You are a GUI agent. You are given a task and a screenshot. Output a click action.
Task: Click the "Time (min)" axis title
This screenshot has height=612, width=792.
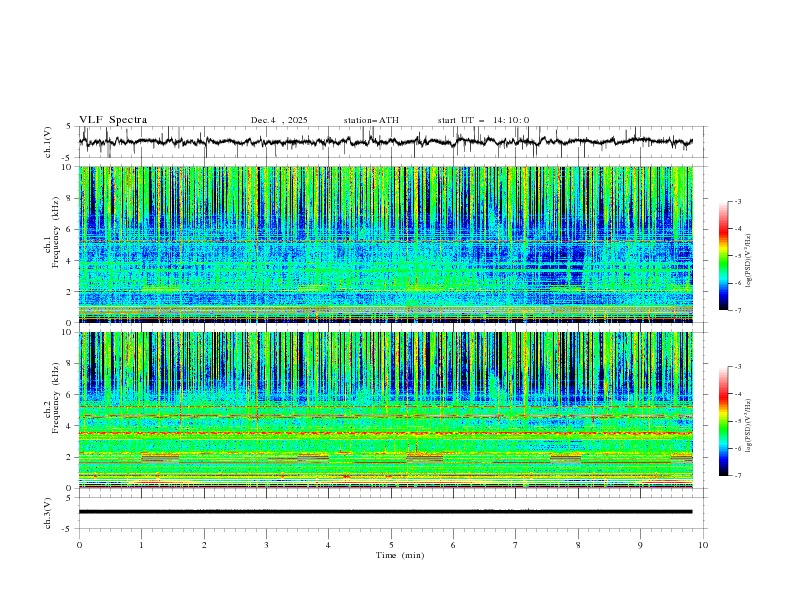[400, 555]
